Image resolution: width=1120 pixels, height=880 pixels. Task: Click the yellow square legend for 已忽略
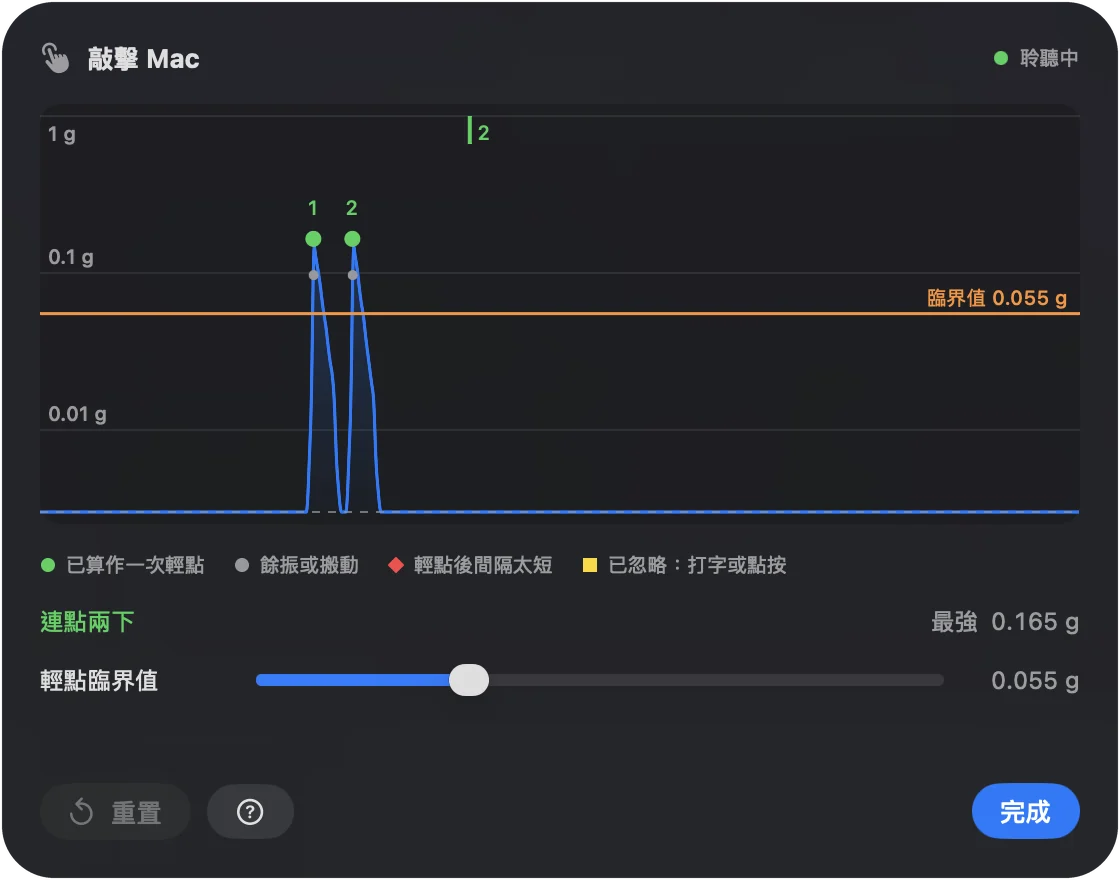pos(590,565)
